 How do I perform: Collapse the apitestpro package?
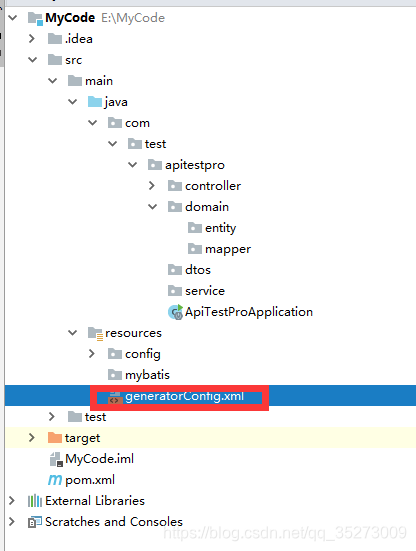click(133, 164)
